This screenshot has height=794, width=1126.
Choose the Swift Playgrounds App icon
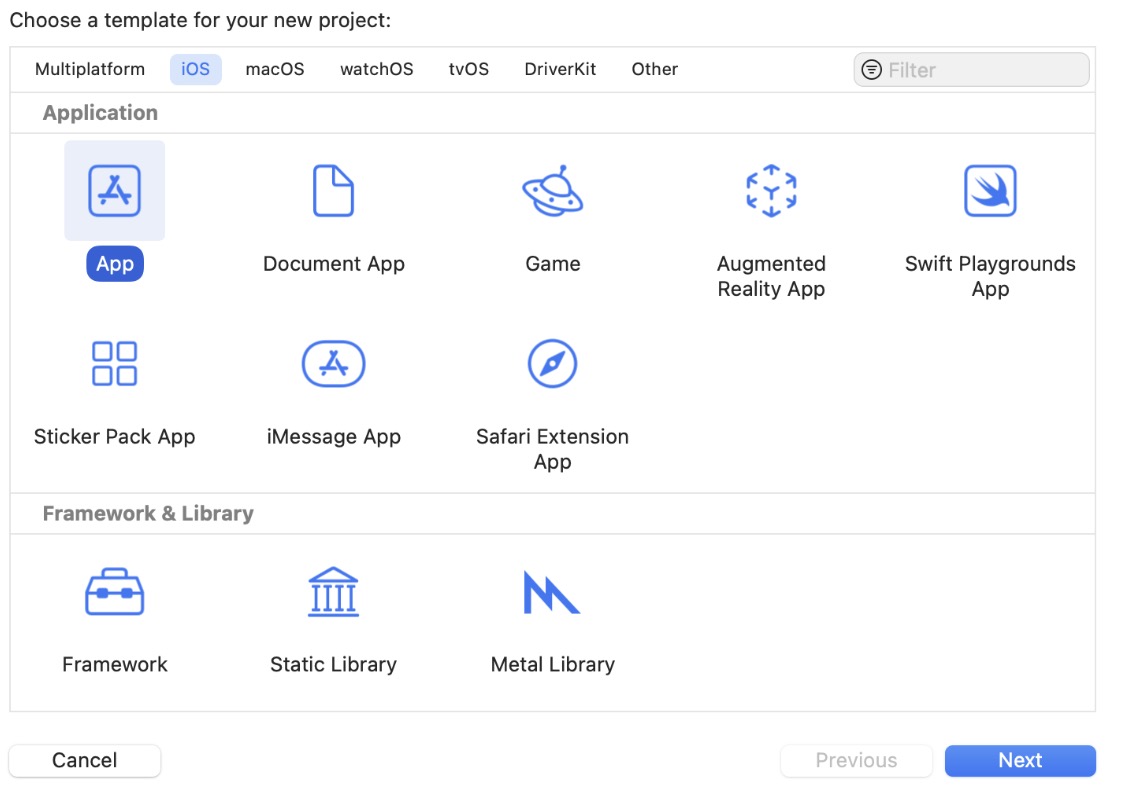point(990,191)
